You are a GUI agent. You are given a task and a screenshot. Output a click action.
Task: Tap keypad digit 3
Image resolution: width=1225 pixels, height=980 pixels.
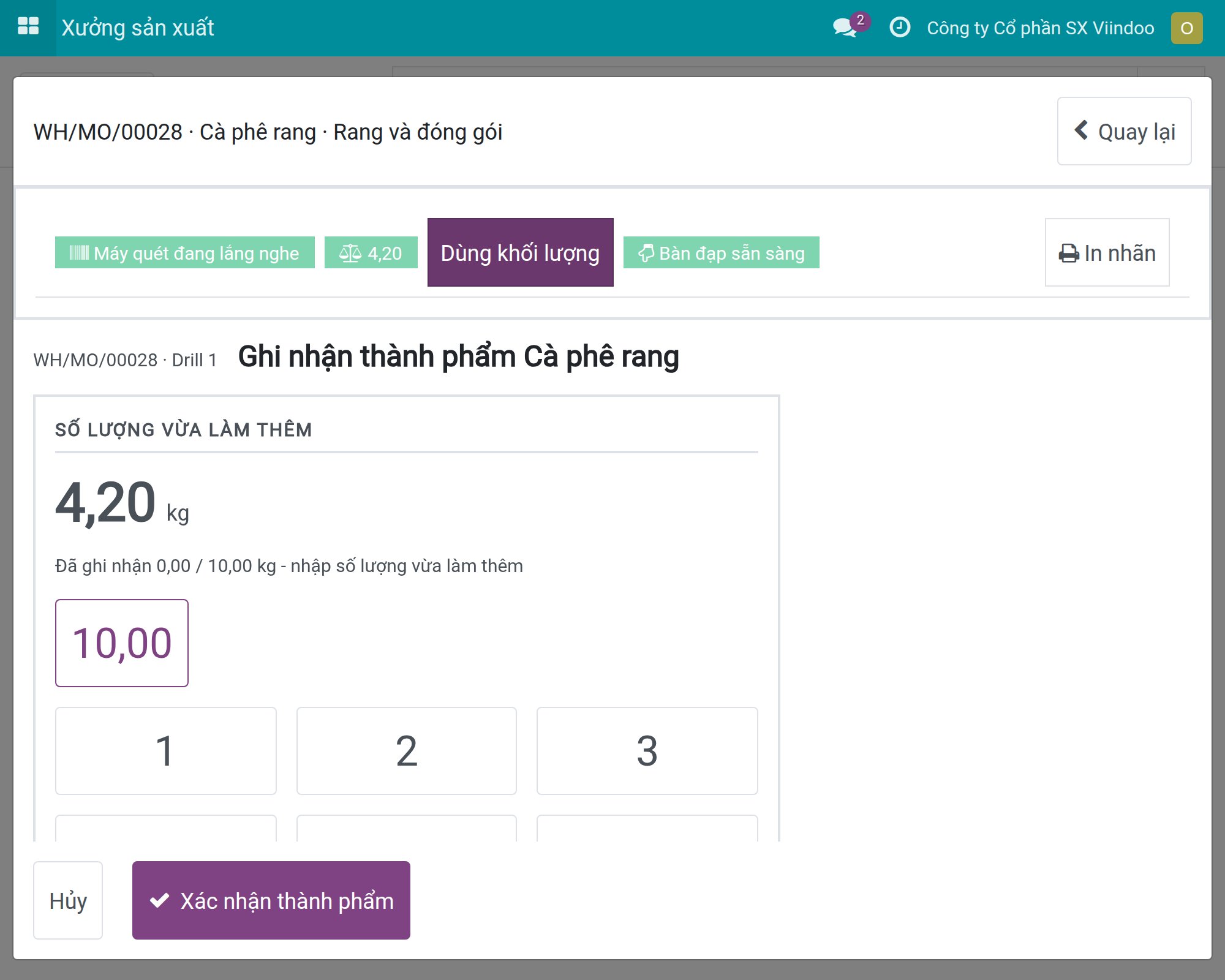pos(647,751)
